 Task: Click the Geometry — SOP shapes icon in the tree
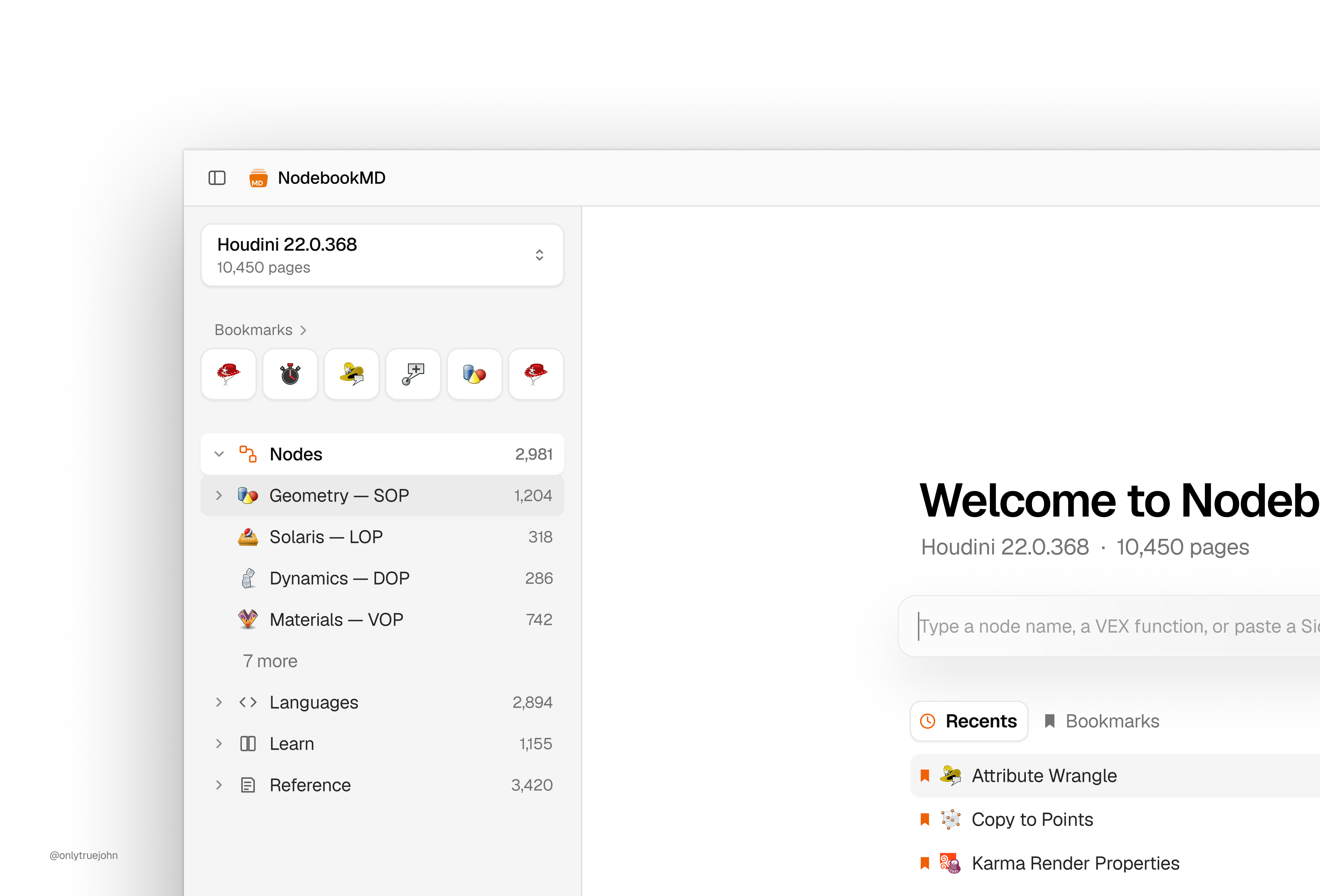(x=248, y=495)
